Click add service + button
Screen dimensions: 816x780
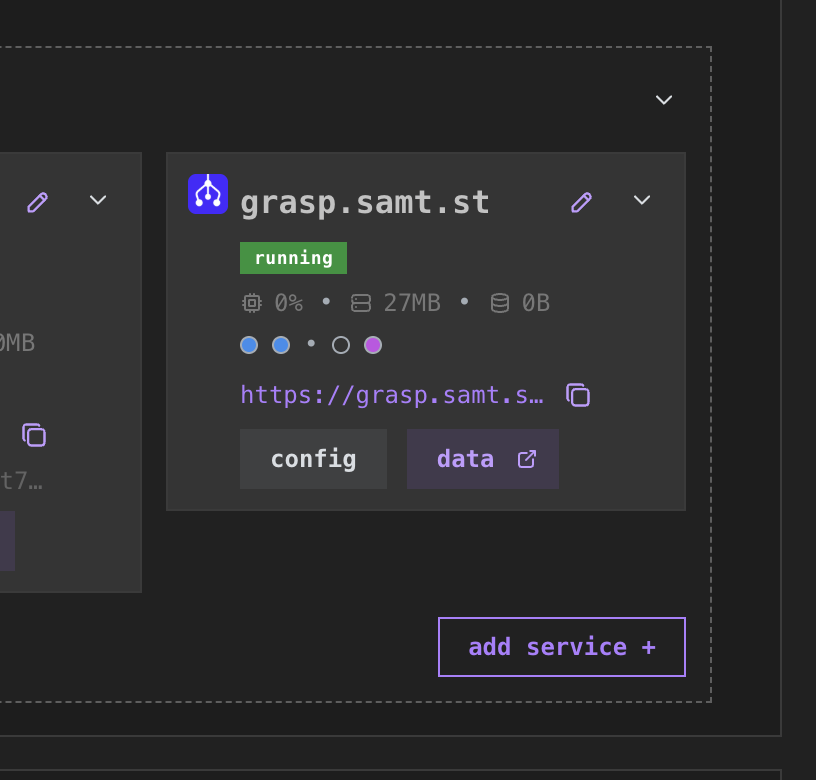coord(562,647)
